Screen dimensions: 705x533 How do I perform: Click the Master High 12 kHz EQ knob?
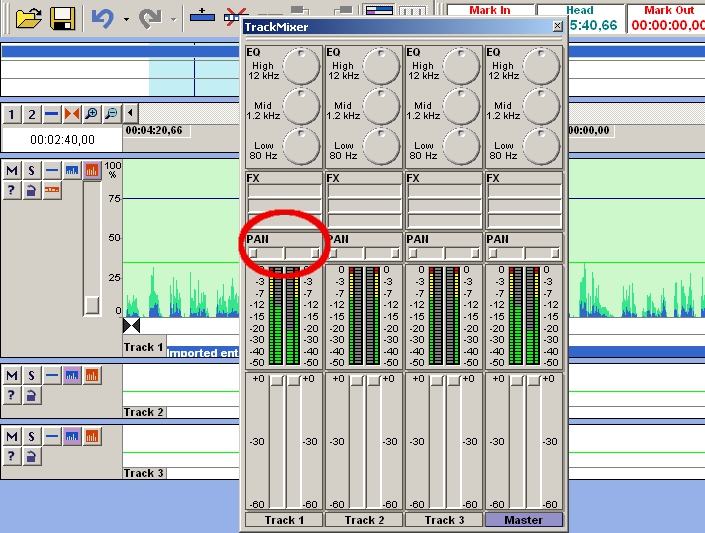click(x=541, y=67)
